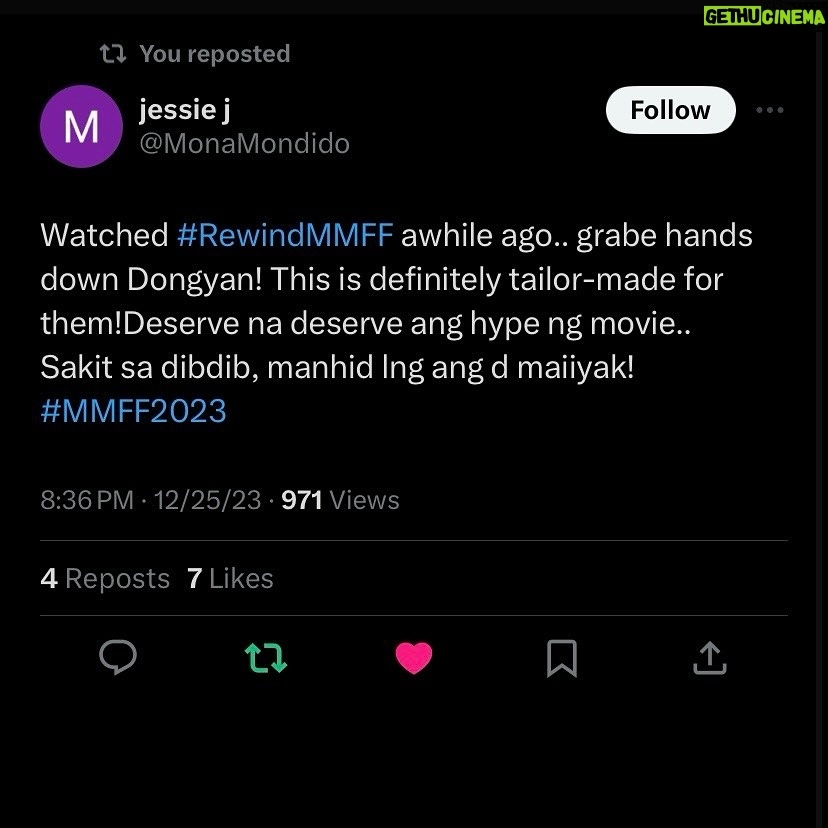Image resolution: width=828 pixels, height=828 pixels.
Task: Open the reply comment bubble icon
Action: [x=118, y=657]
